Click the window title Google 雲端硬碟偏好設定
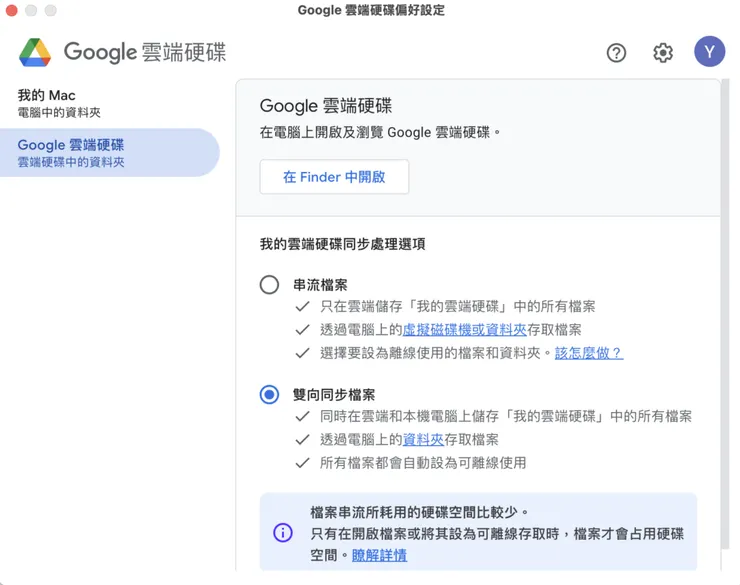The width and height of the screenshot is (740, 585). point(371,10)
